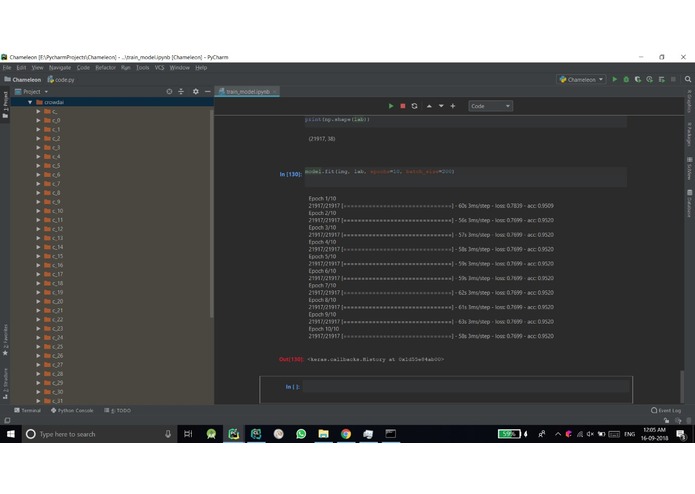The width and height of the screenshot is (695, 494).
Task: Open File Explorer from the taskbar
Action: [x=324, y=434]
